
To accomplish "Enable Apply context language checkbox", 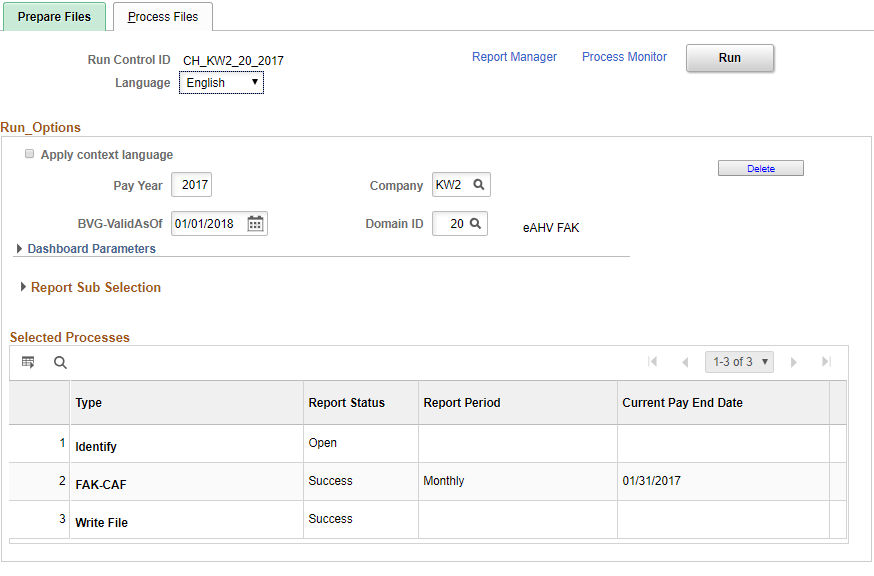I will [x=30, y=154].
